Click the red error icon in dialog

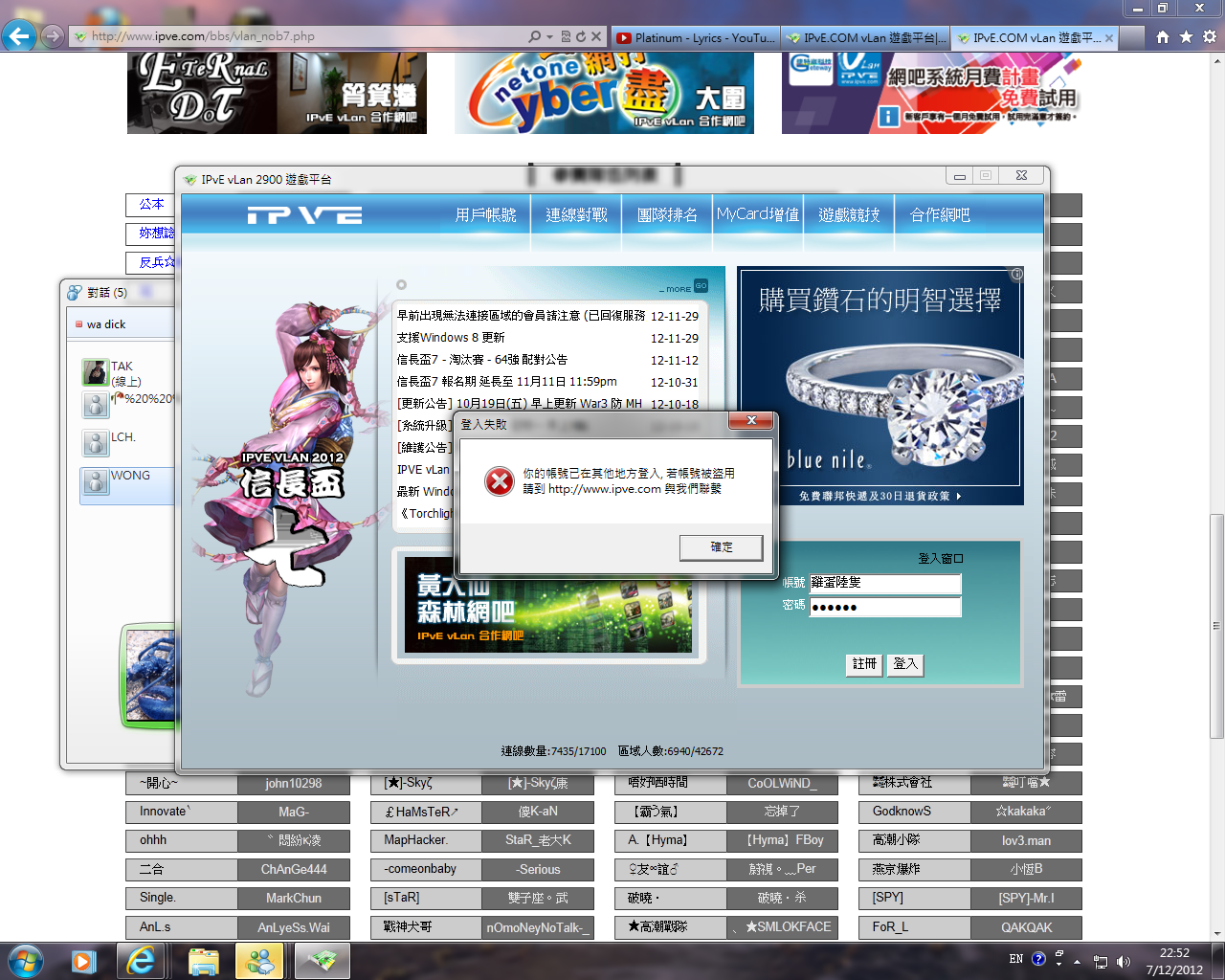(499, 481)
